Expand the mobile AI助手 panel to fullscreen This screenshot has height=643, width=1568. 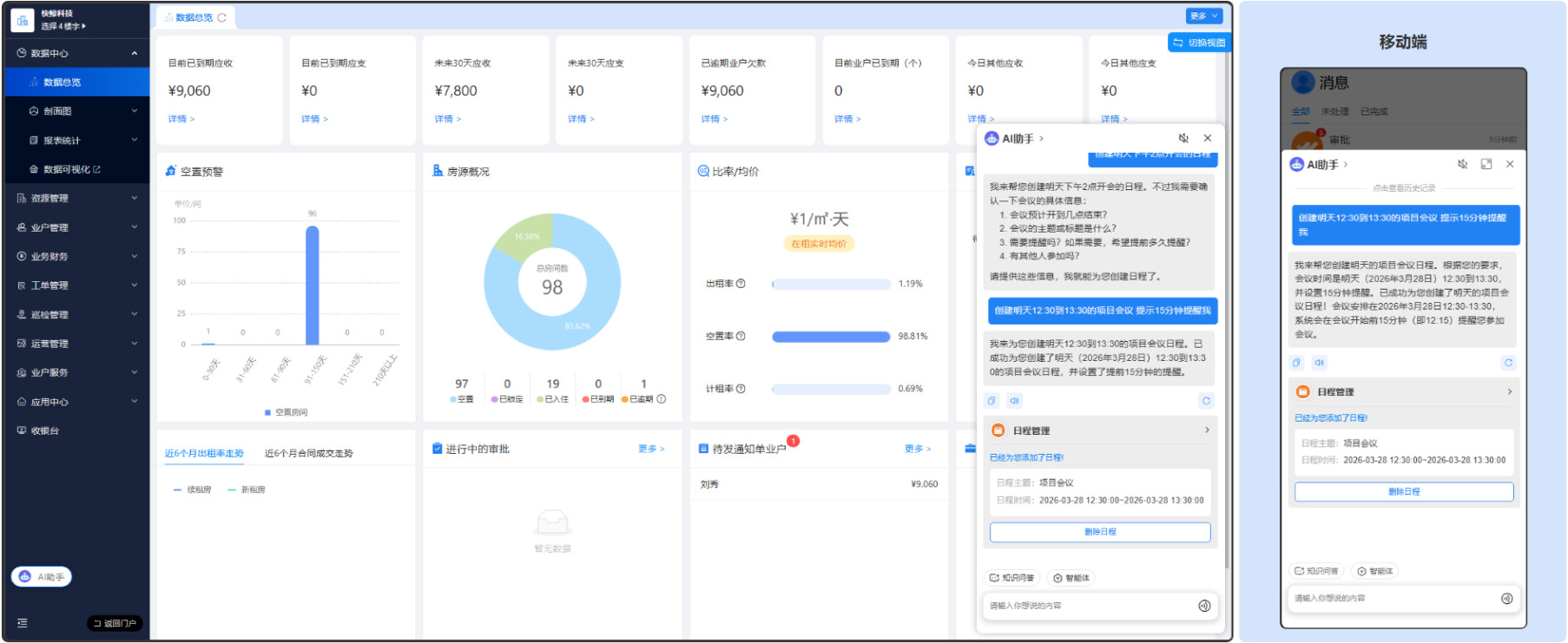(x=1486, y=164)
